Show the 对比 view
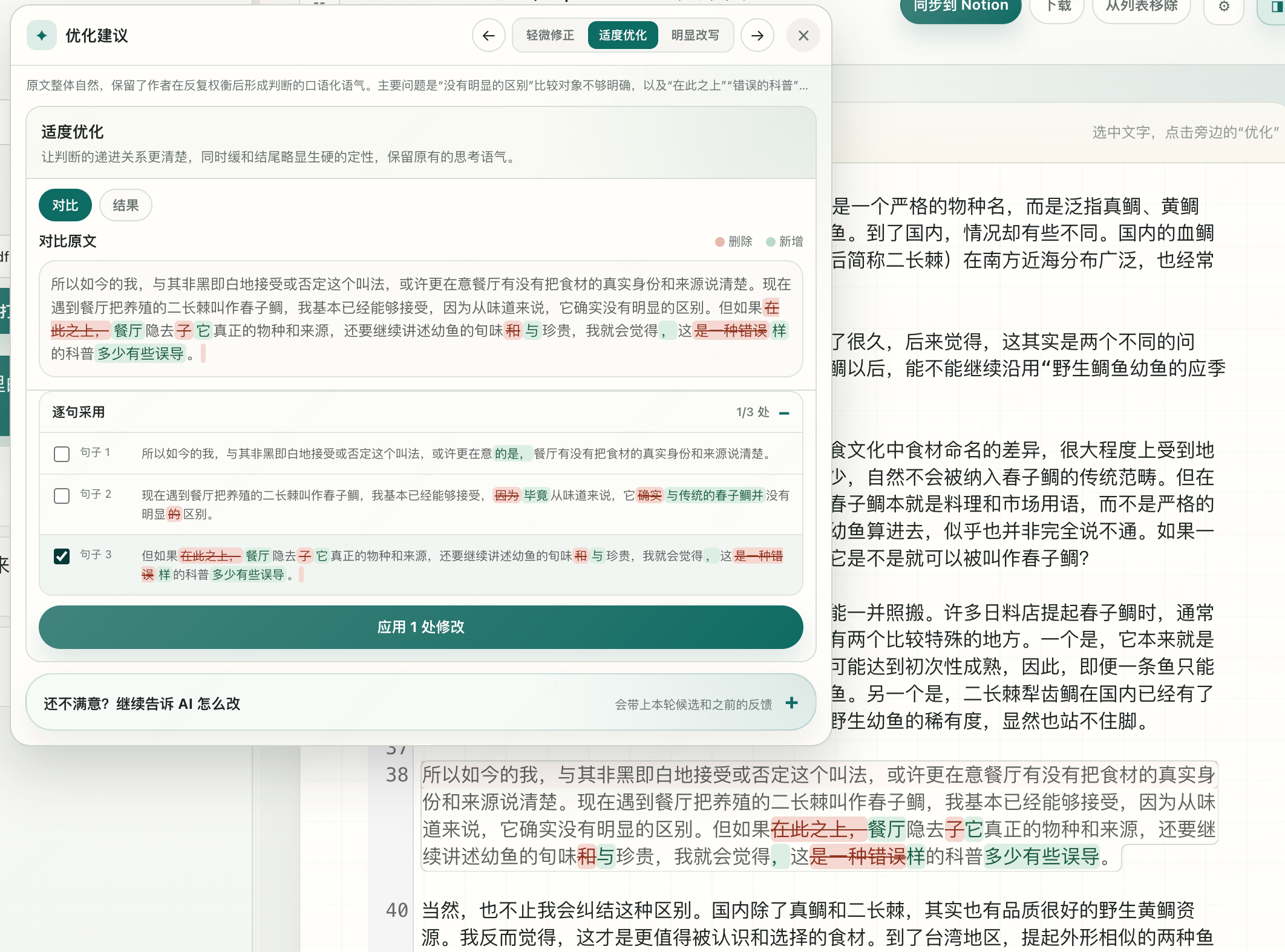1285x952 pixels. 65,206
